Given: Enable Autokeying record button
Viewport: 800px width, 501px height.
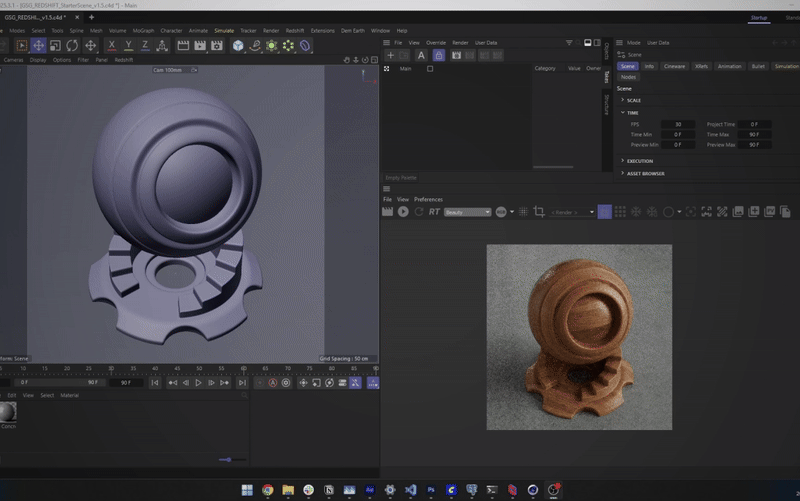Looking at the screenshot, I should pyautogui.click(x=272, y=383).
